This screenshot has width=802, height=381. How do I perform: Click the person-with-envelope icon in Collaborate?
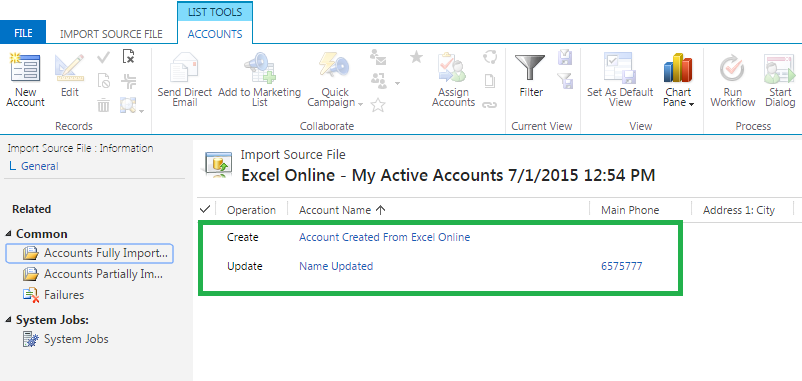click(x=377, y=57)
